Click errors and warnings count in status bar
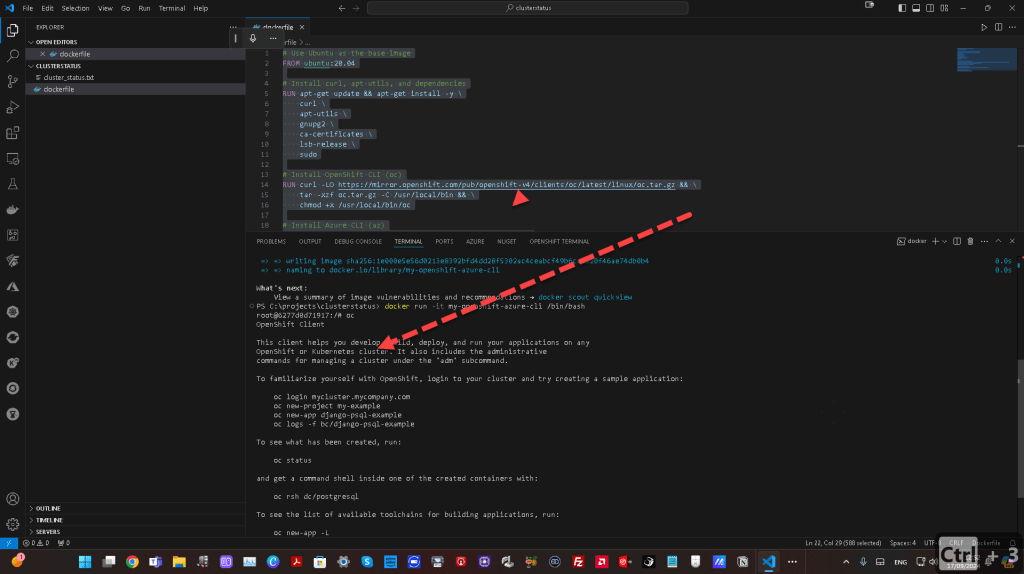The height and width of the screenshot is (574, 1024). [x=36, y=543]
